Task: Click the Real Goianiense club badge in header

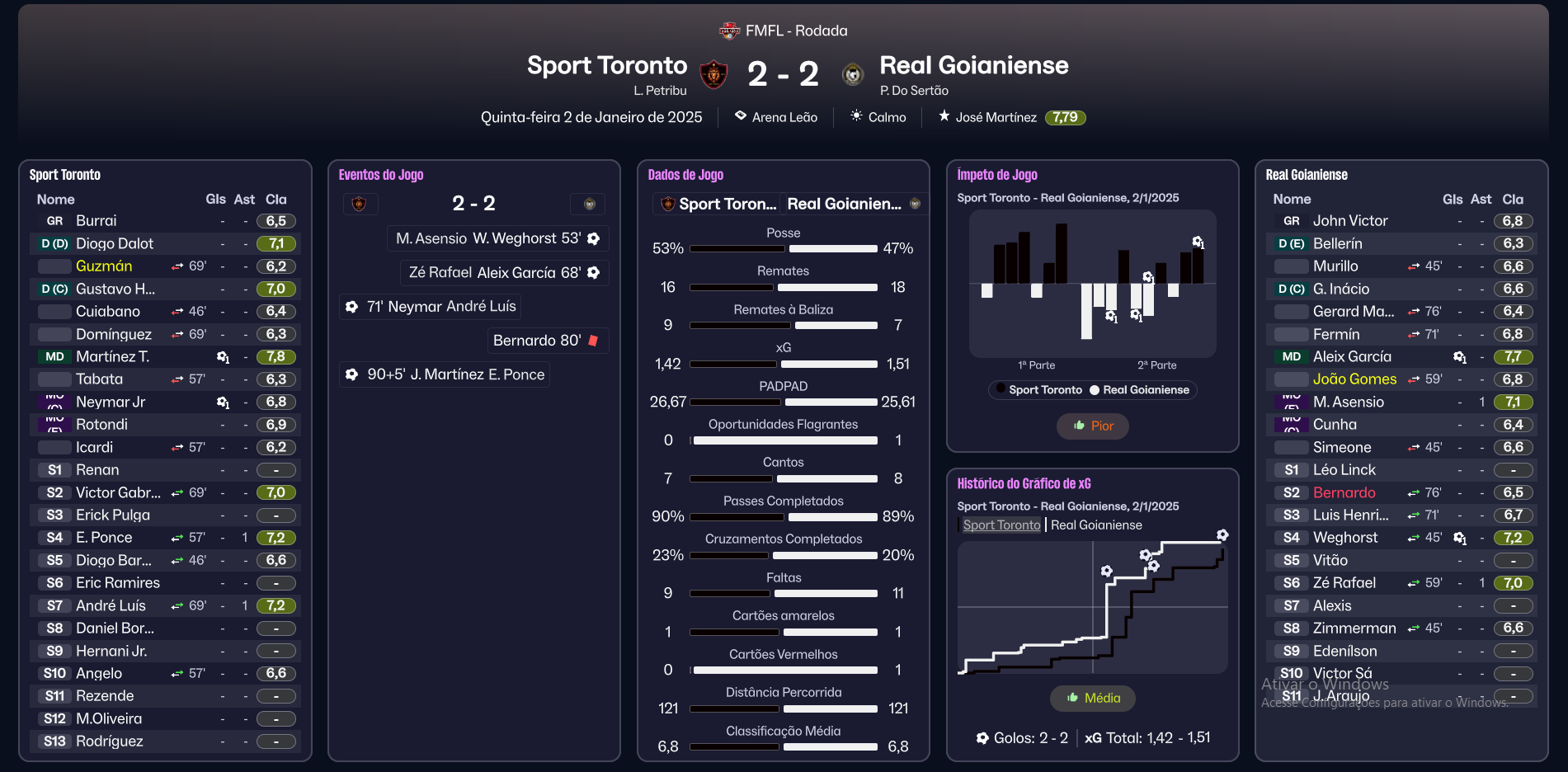Action: click(x=852, y=74)
